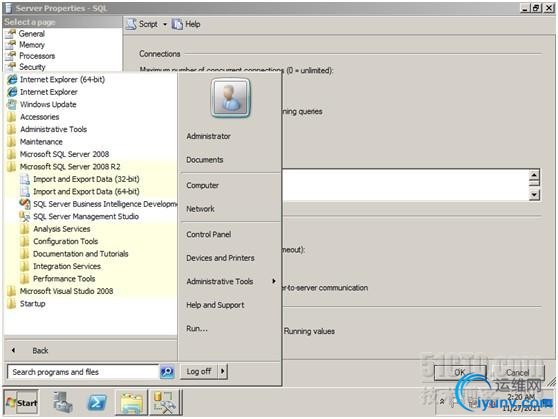Select the Running values option label
558x419 pixels.
coord(309,331)
